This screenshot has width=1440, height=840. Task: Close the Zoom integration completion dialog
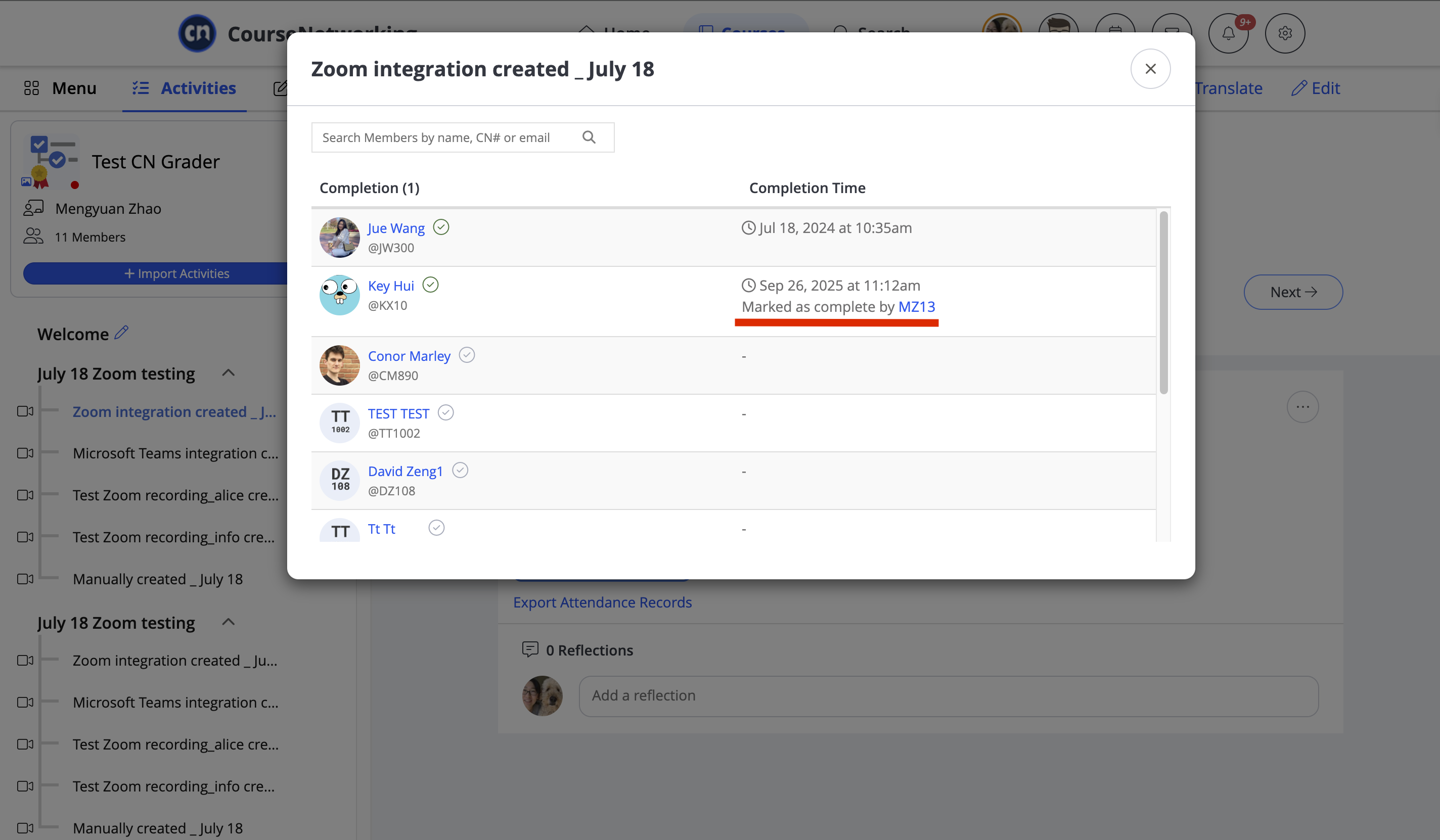click(1150, 69)
